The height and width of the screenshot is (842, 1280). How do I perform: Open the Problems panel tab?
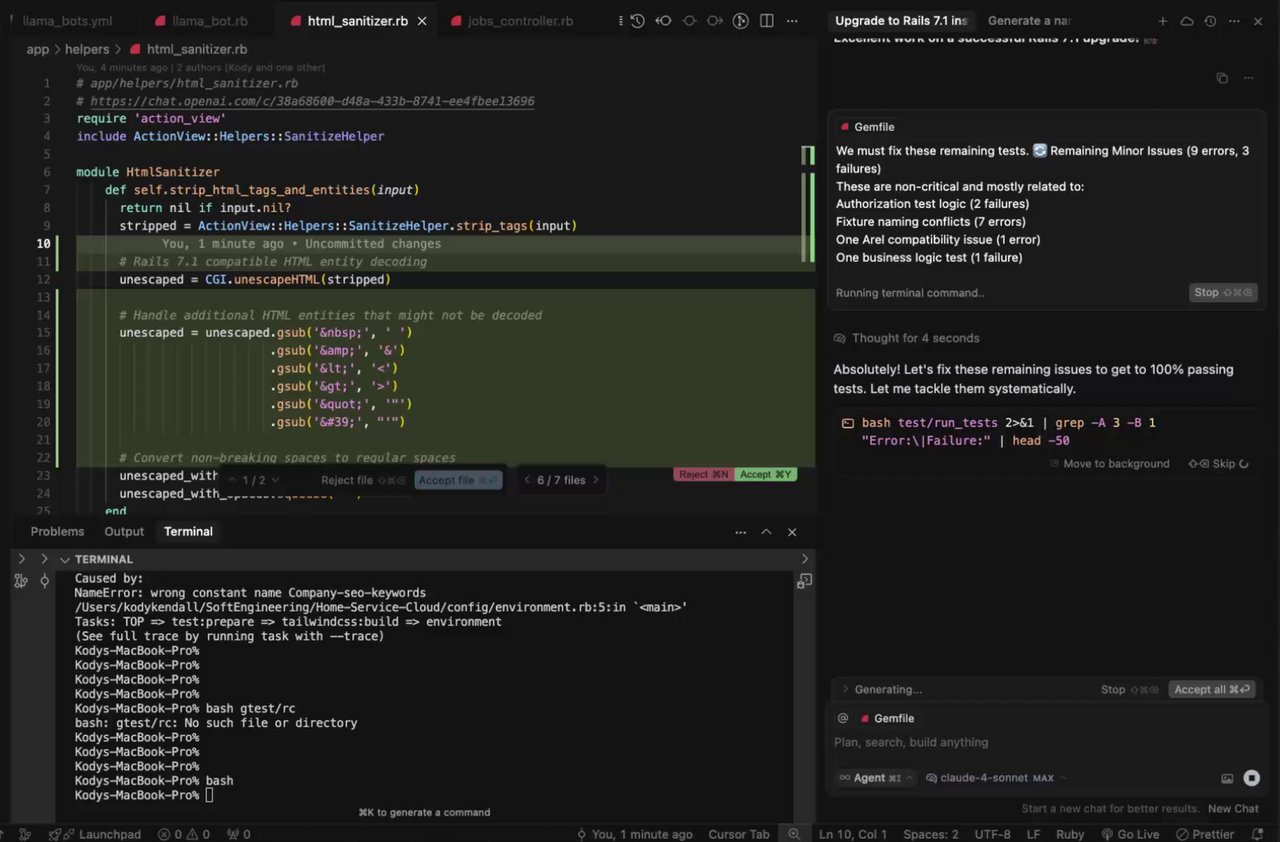(57, 532)
